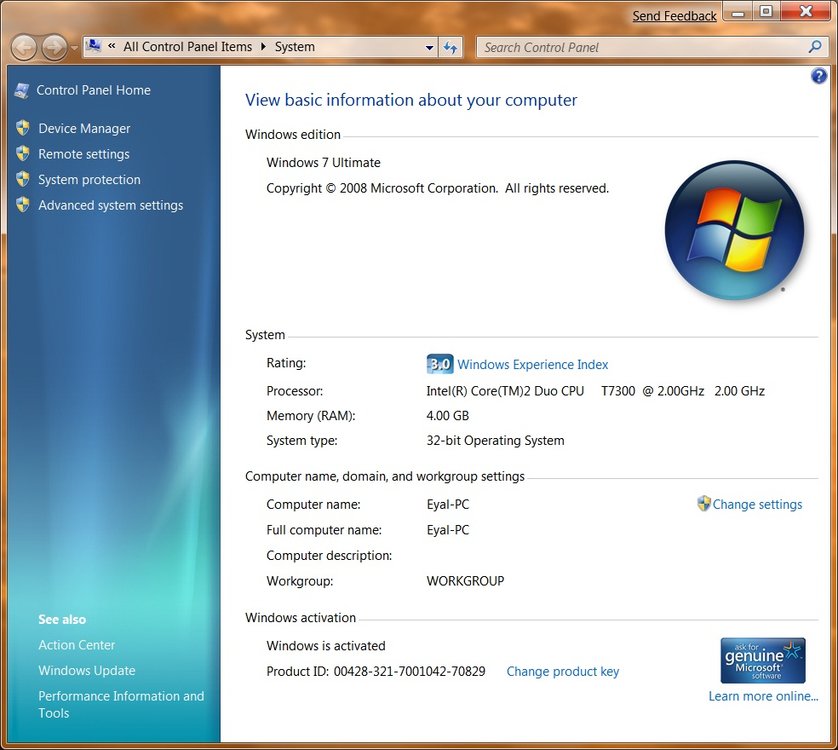Viewport: 838px width, 750px height.
Task: Open Performance Information and Tools
Action: point(121,705)
